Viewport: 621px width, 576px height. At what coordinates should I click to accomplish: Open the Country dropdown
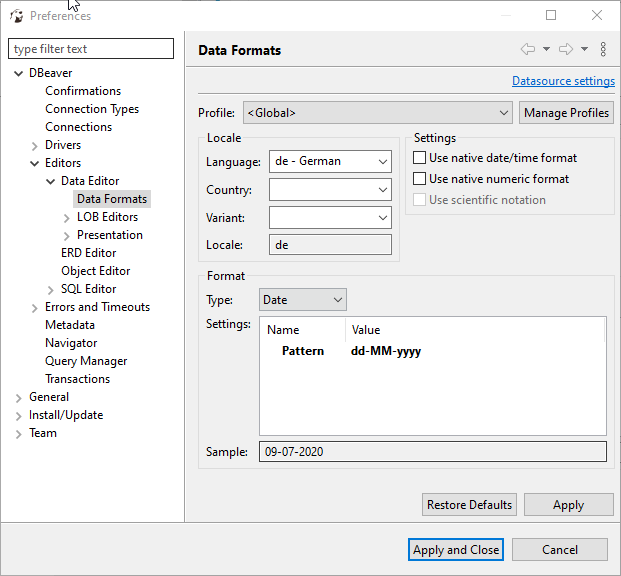click(330, 189)
